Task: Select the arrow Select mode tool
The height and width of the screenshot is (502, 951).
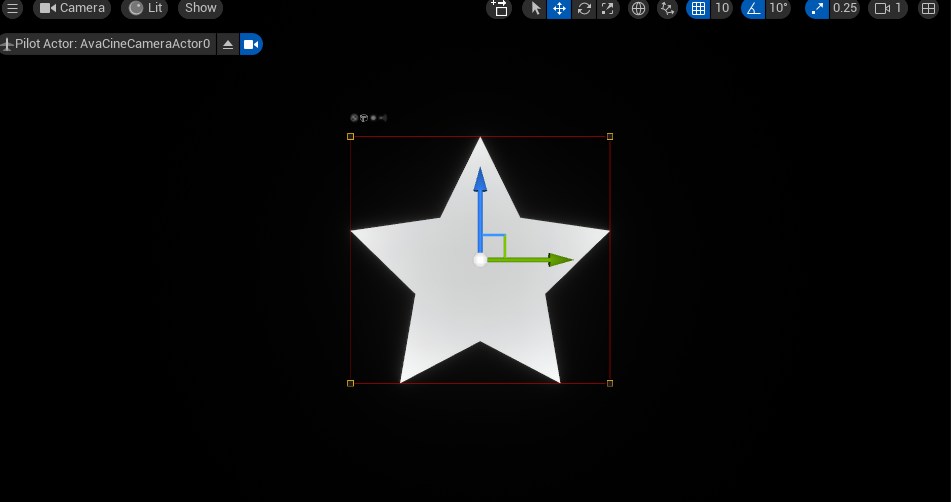Action: [x=535, y=8]
